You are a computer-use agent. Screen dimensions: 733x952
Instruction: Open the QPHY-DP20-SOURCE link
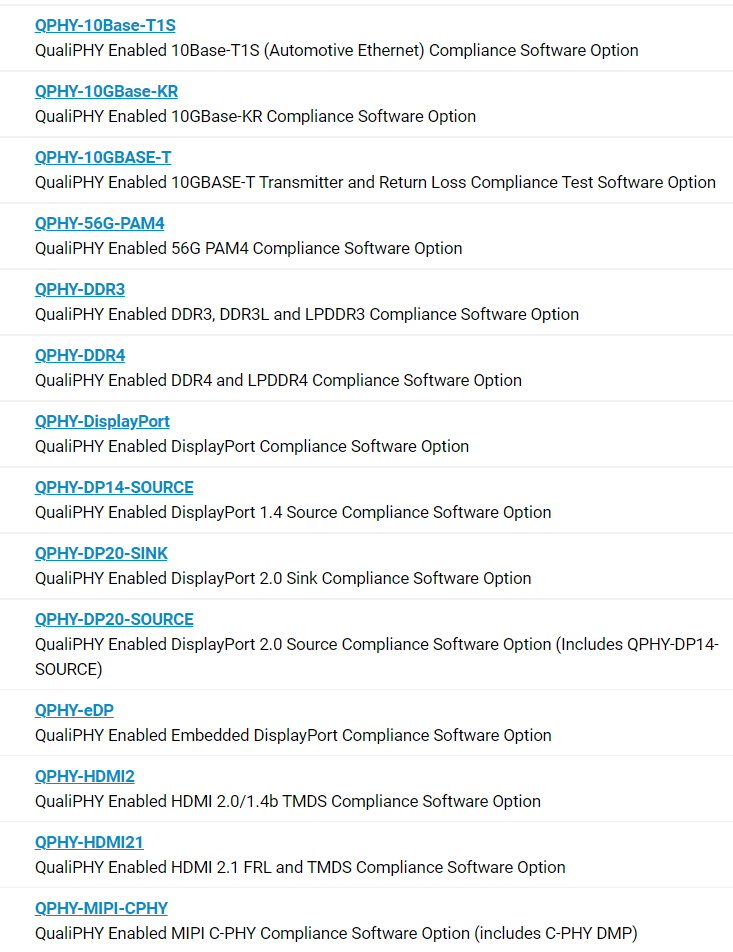click(x=114, y=619)
